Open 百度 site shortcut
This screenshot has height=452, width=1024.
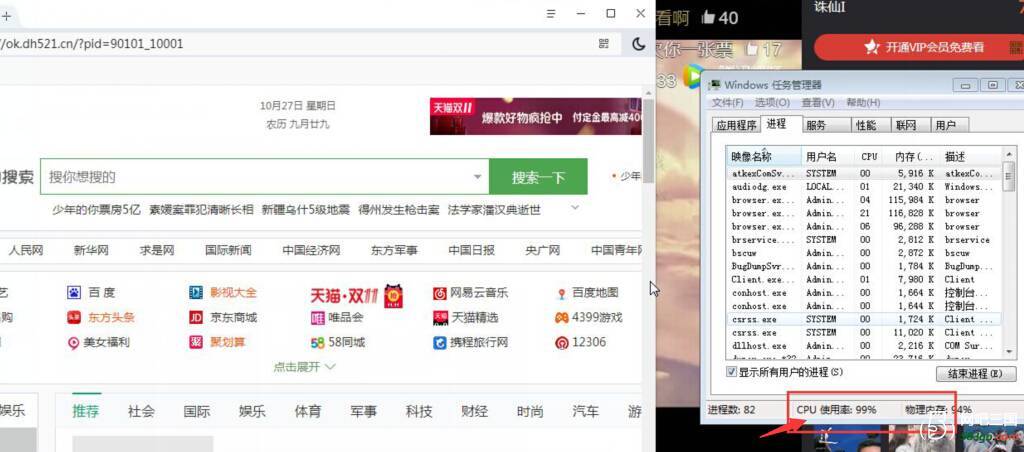[x=91, y=293]
